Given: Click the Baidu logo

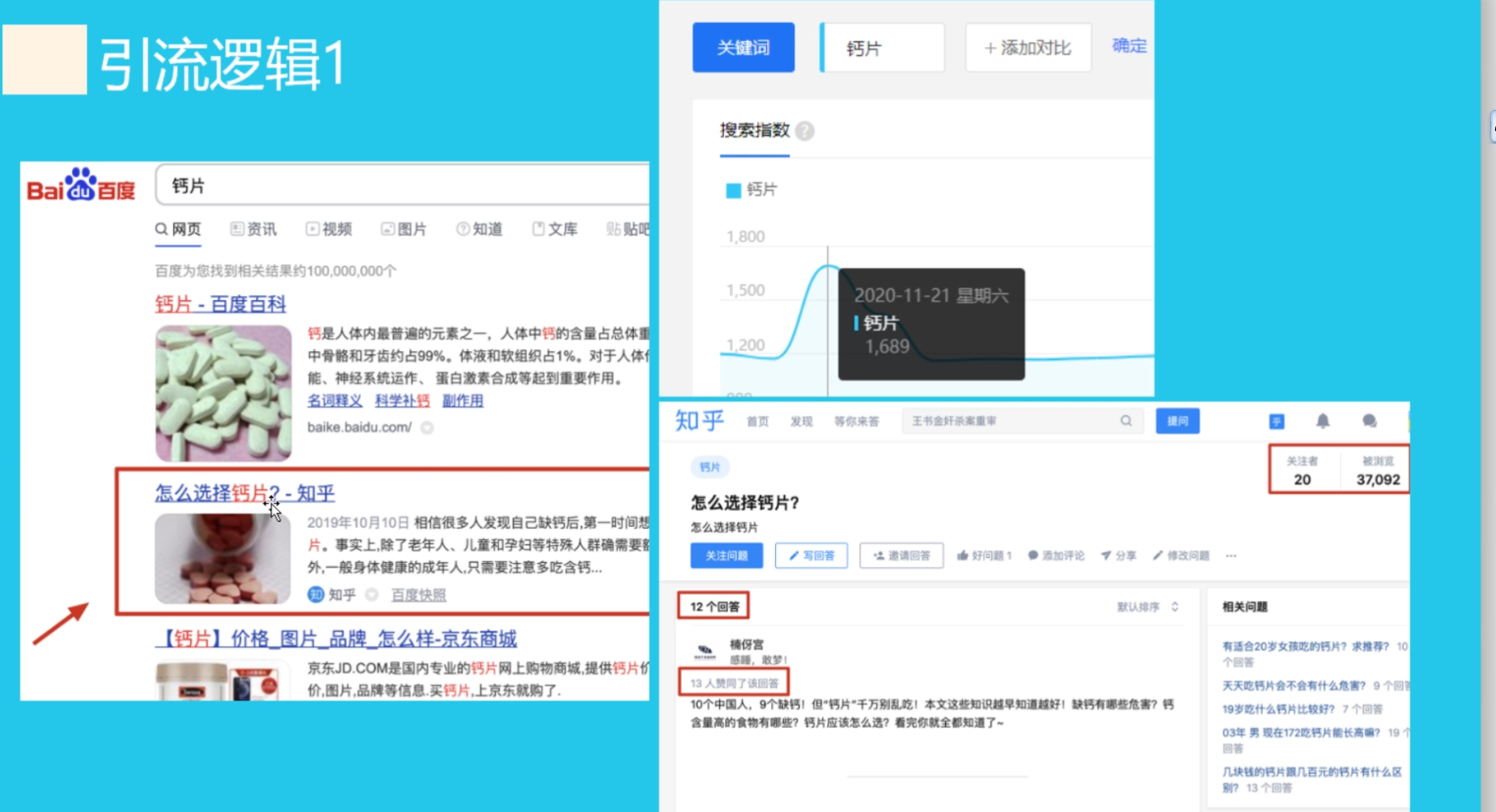Looking at the screenshot, I should pyautogui.click(x=81, y=186).
